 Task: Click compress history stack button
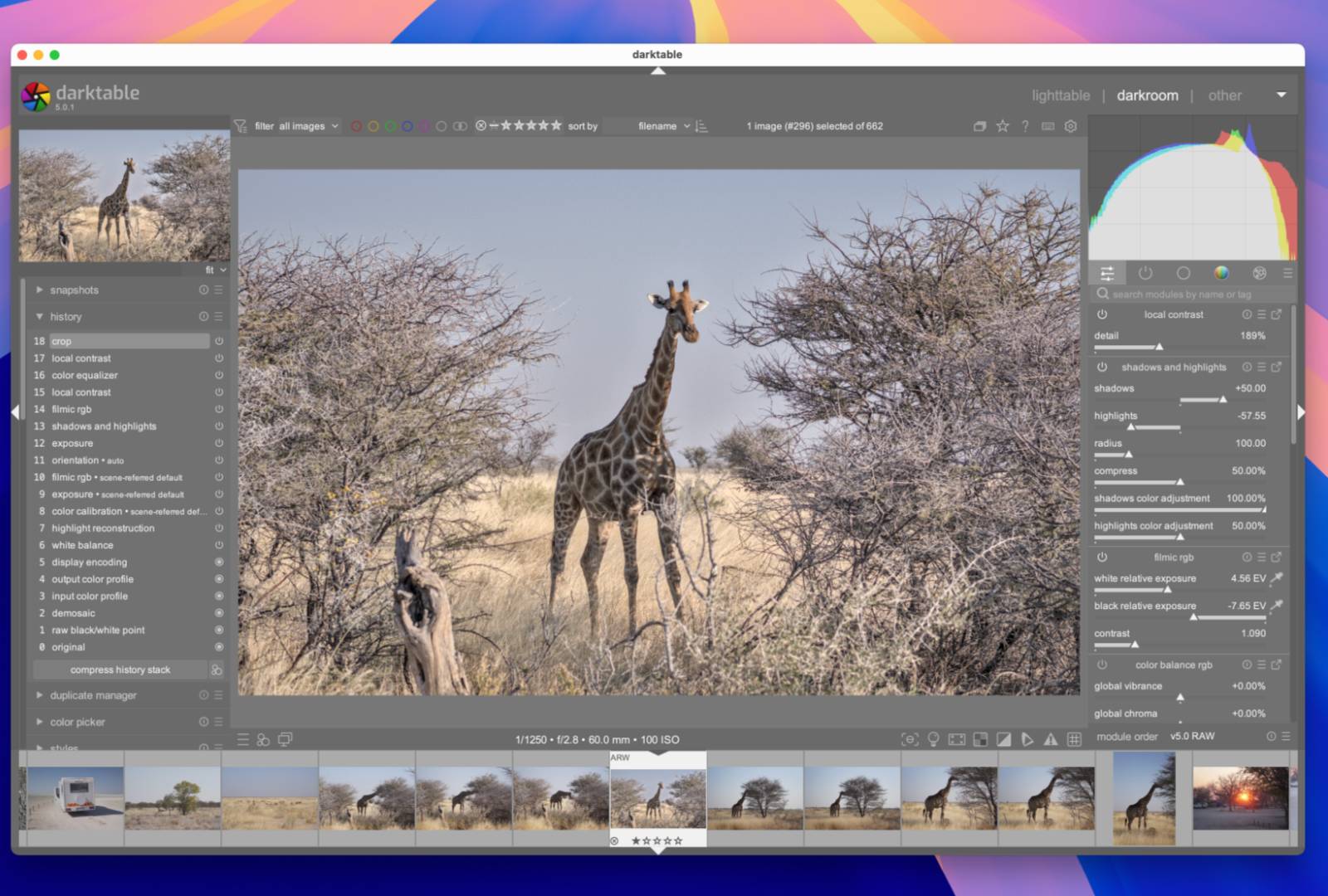[x=120, y=670]
